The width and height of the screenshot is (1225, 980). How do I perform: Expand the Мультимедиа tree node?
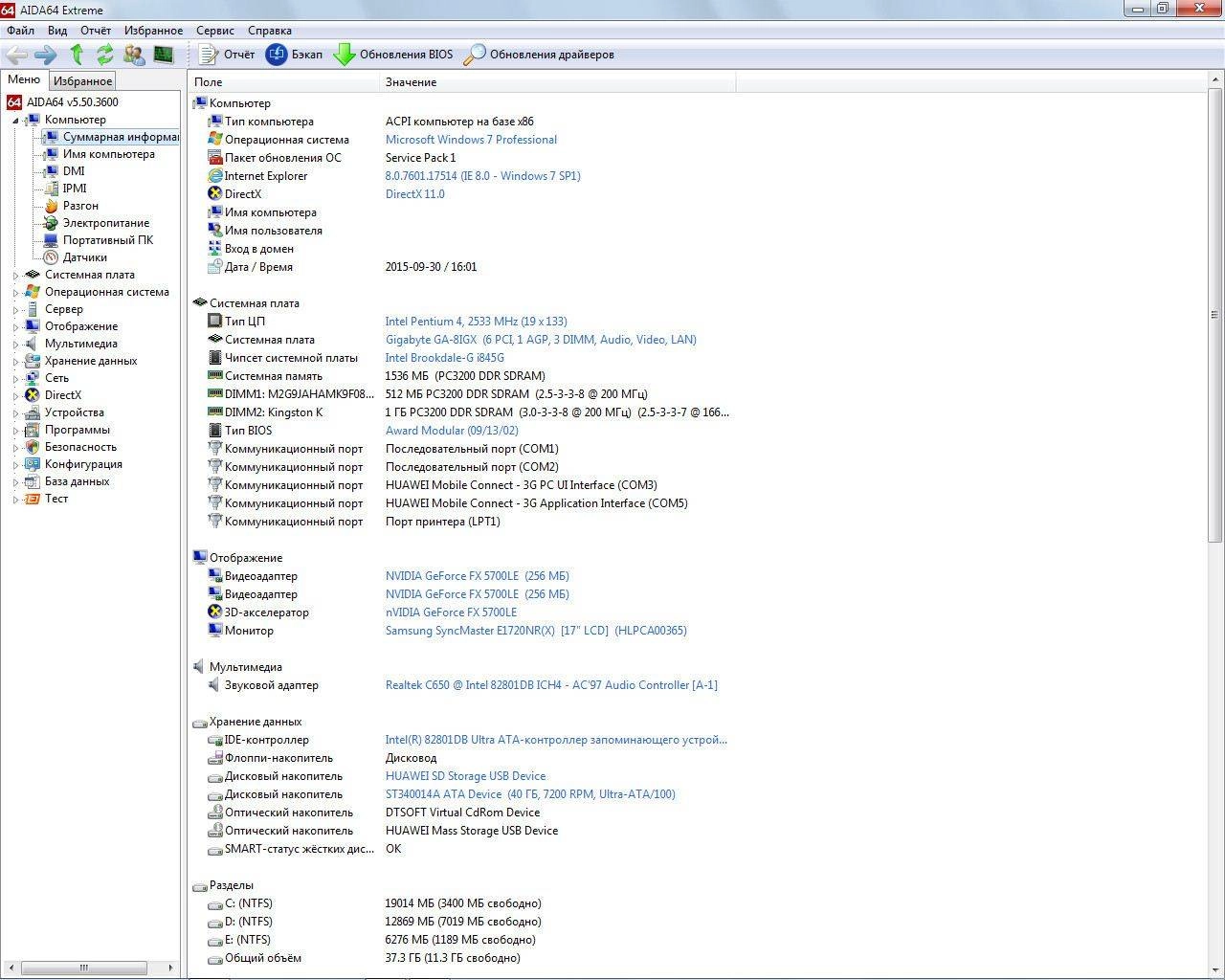point(15,345)
